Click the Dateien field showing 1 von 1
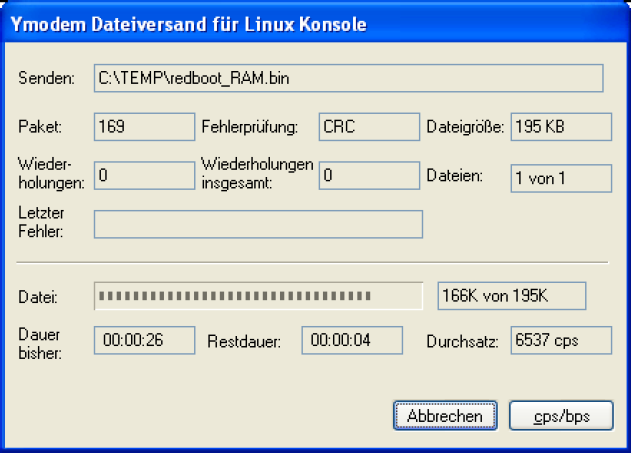Screen dimensions: 631x453 pos(560,177)
